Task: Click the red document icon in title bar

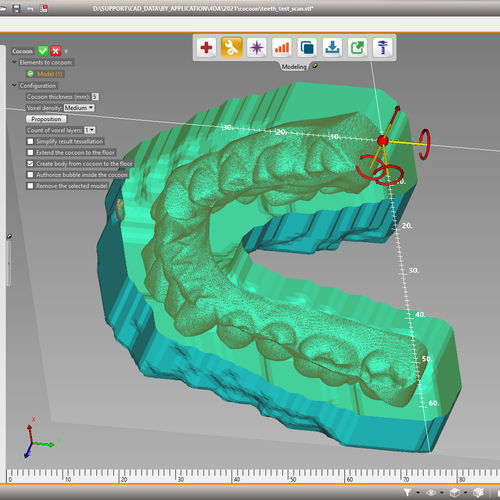Action: coord(43,8)
